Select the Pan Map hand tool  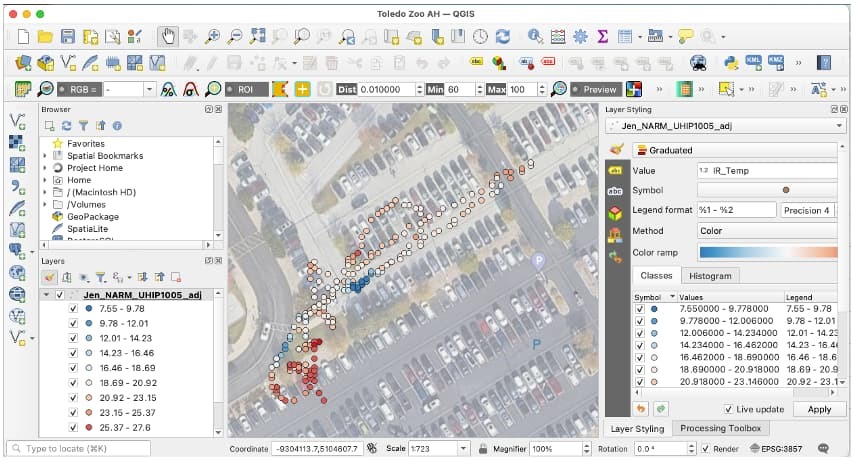[x=168, y=36]
